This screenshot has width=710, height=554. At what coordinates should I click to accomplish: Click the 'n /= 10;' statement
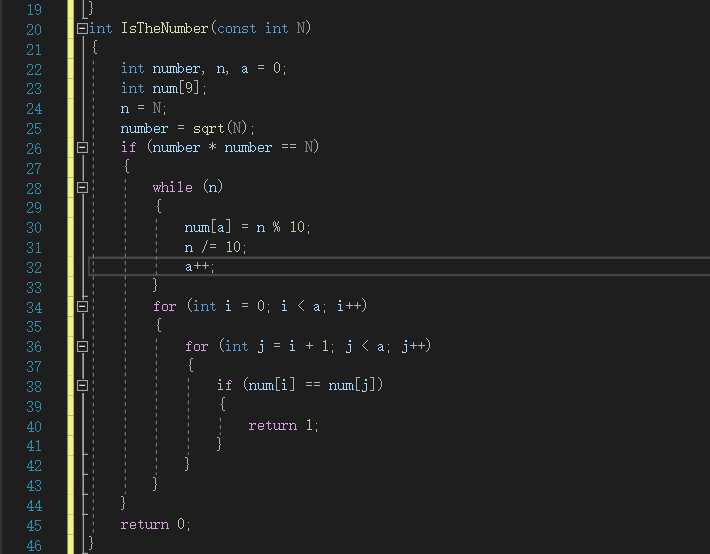(x=215, y=247)
